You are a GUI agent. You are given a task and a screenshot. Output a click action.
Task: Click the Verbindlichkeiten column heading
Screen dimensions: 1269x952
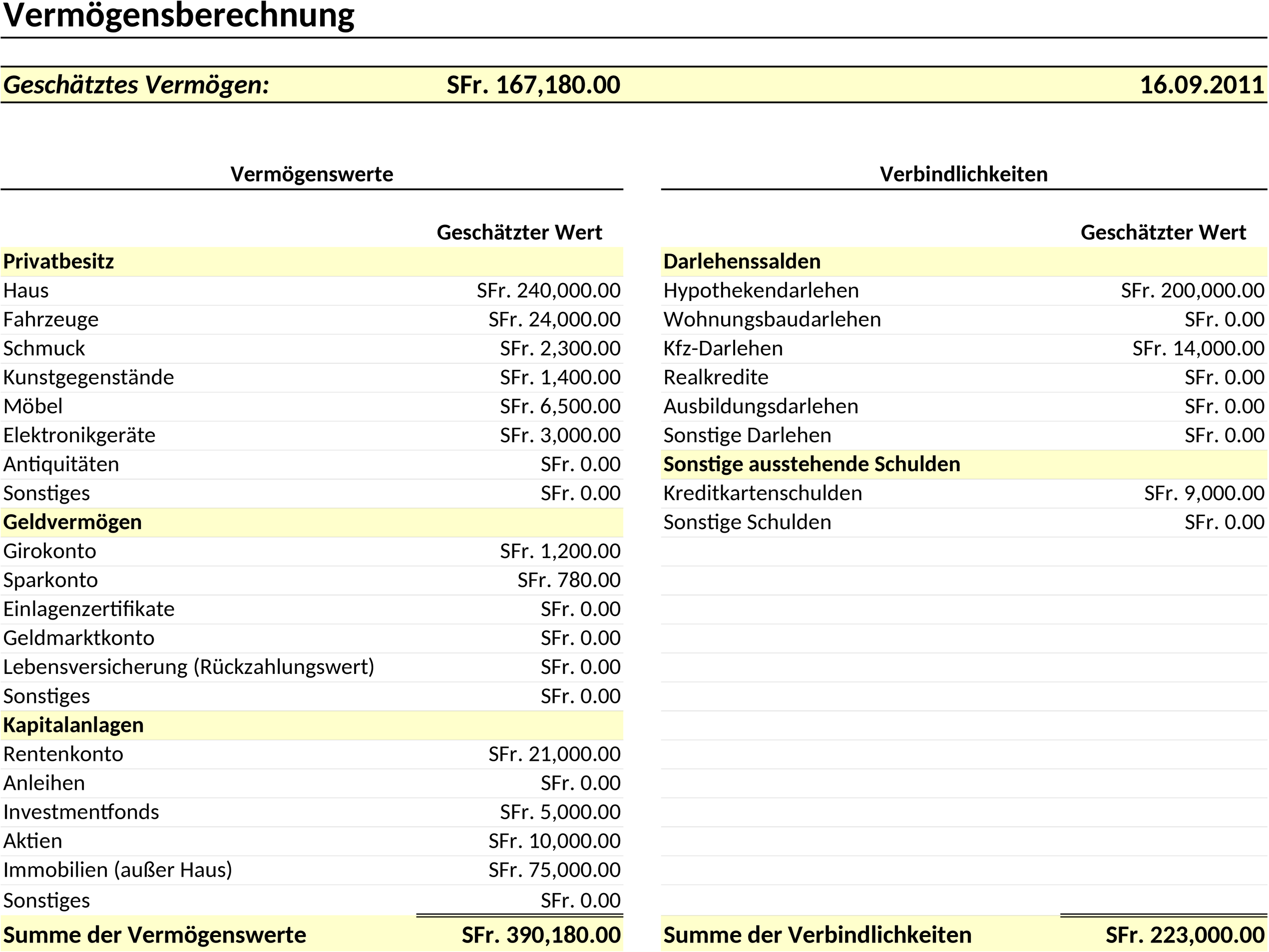click(964, 174)
